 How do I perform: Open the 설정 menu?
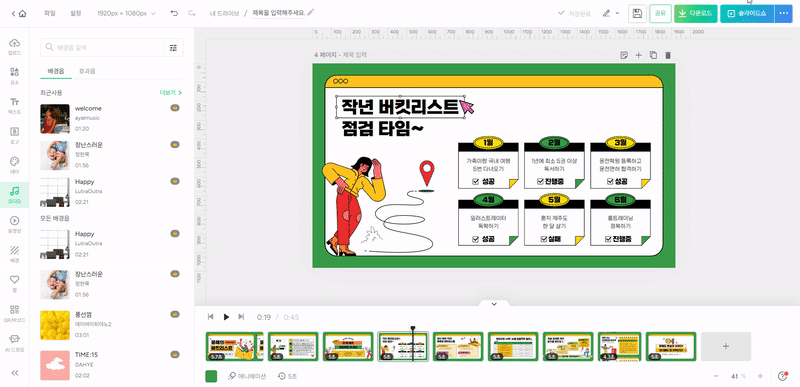(76, 14)
